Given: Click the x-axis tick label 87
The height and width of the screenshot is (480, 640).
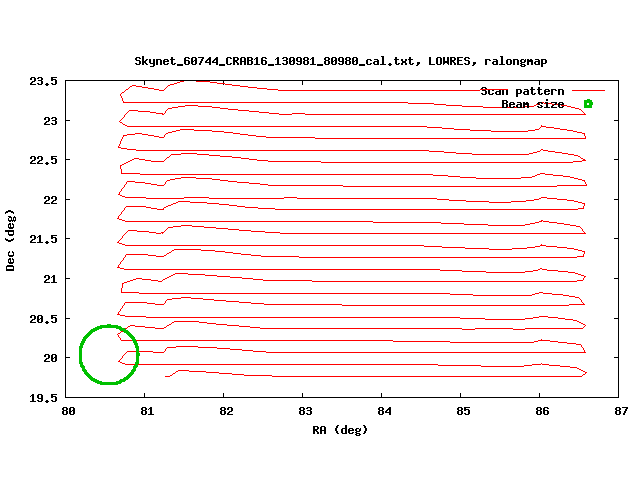Looking at the screenshot, I should pyautogui.click(x=621, y=411).
